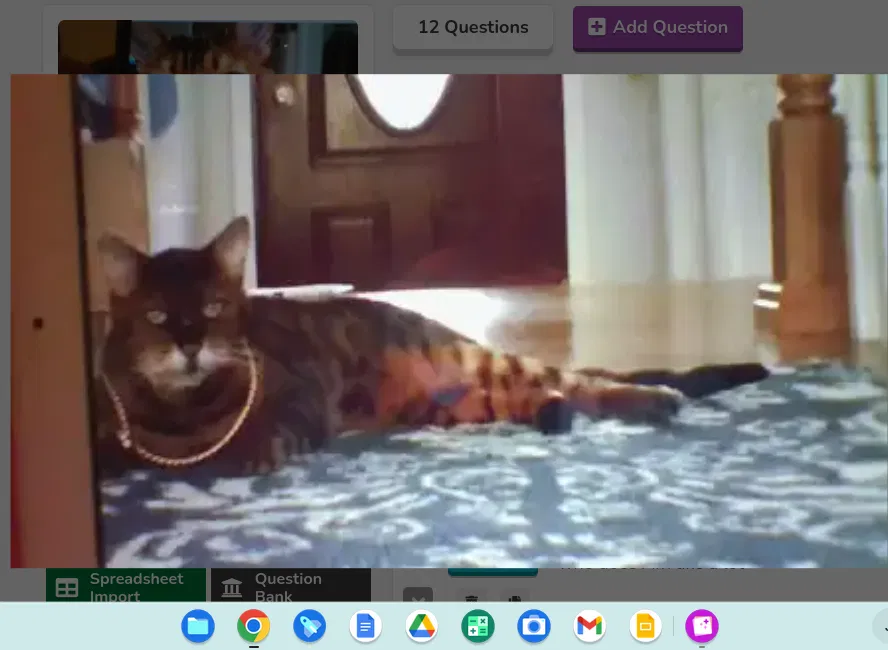Click the plus icon on Add Question
The width and height of the screenshot is (888, 650).
click(x=596, y=27)
